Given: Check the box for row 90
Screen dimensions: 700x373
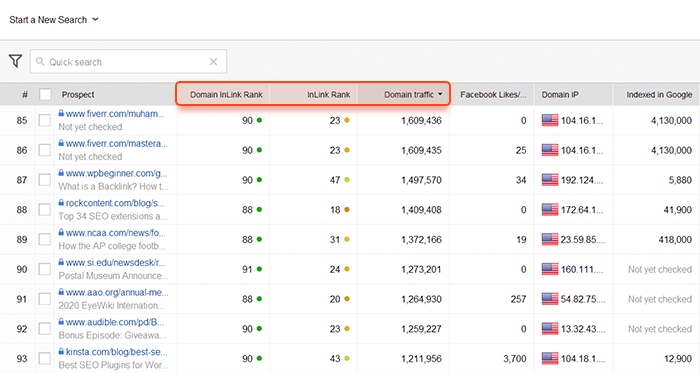Looking at the screenshot, I should pyautogui.click(x=45, y=269).
